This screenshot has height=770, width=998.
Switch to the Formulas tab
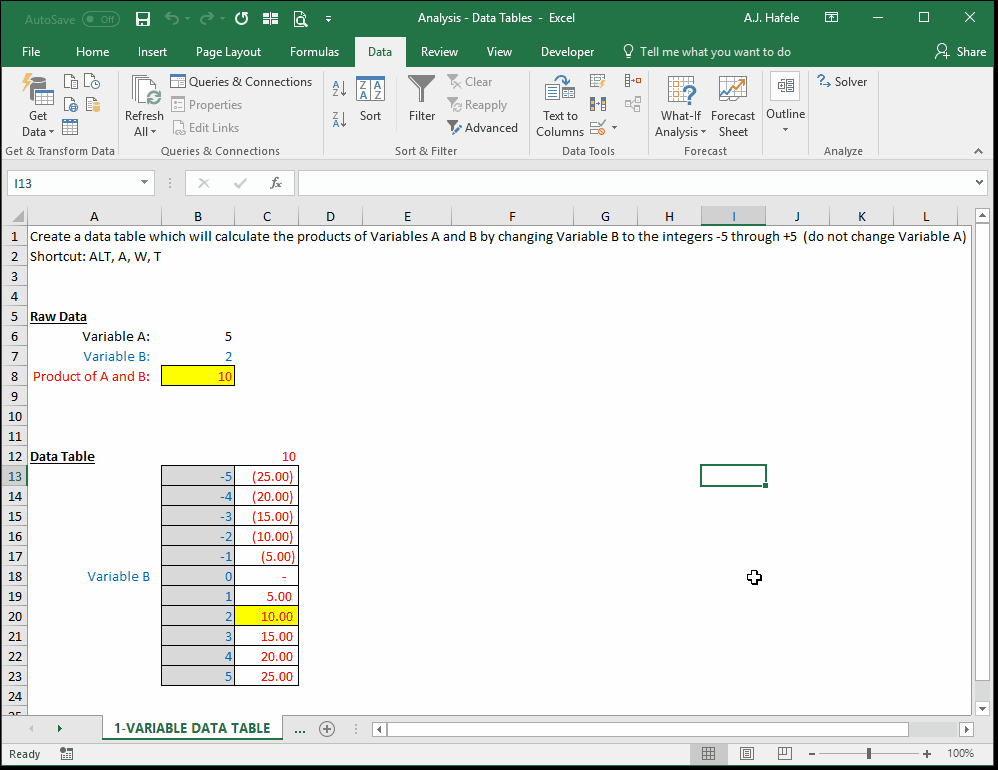(x=314, y=52)
